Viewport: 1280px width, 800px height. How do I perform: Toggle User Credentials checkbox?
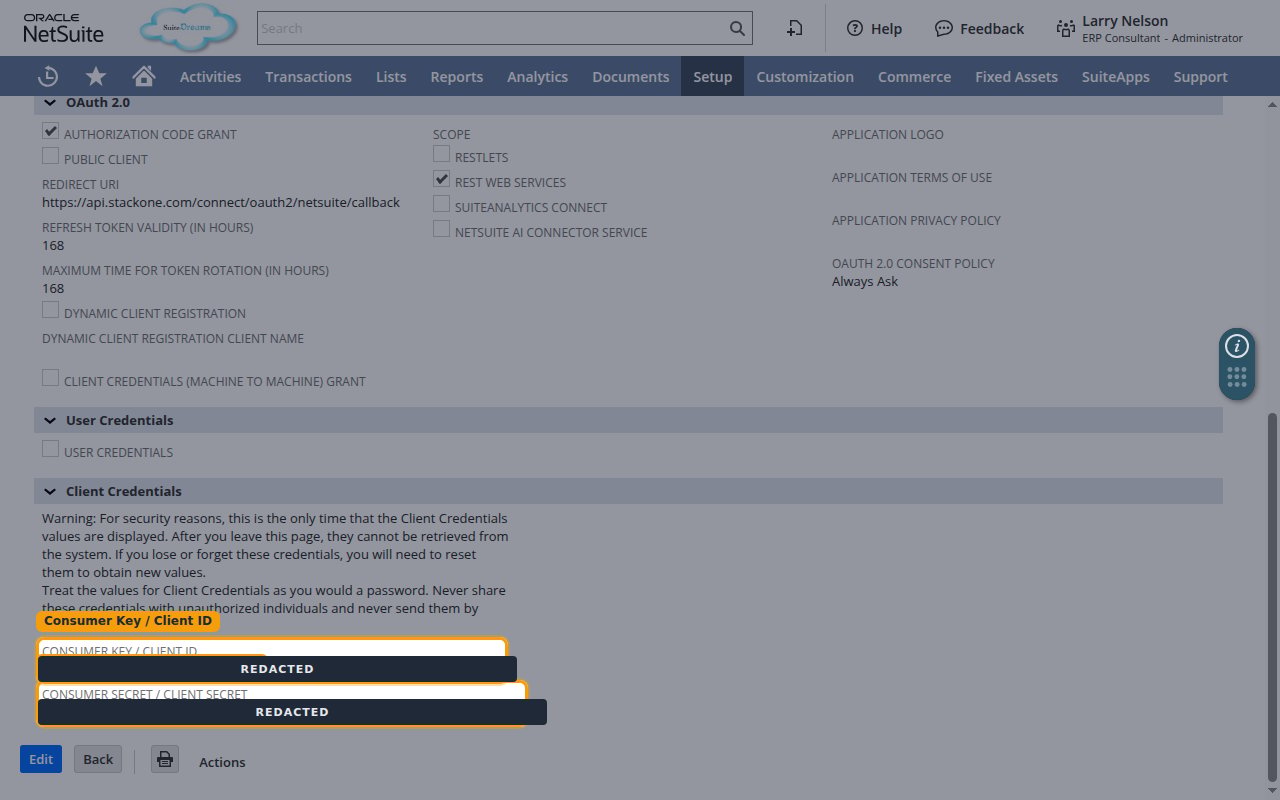click(x=50, y=449)
